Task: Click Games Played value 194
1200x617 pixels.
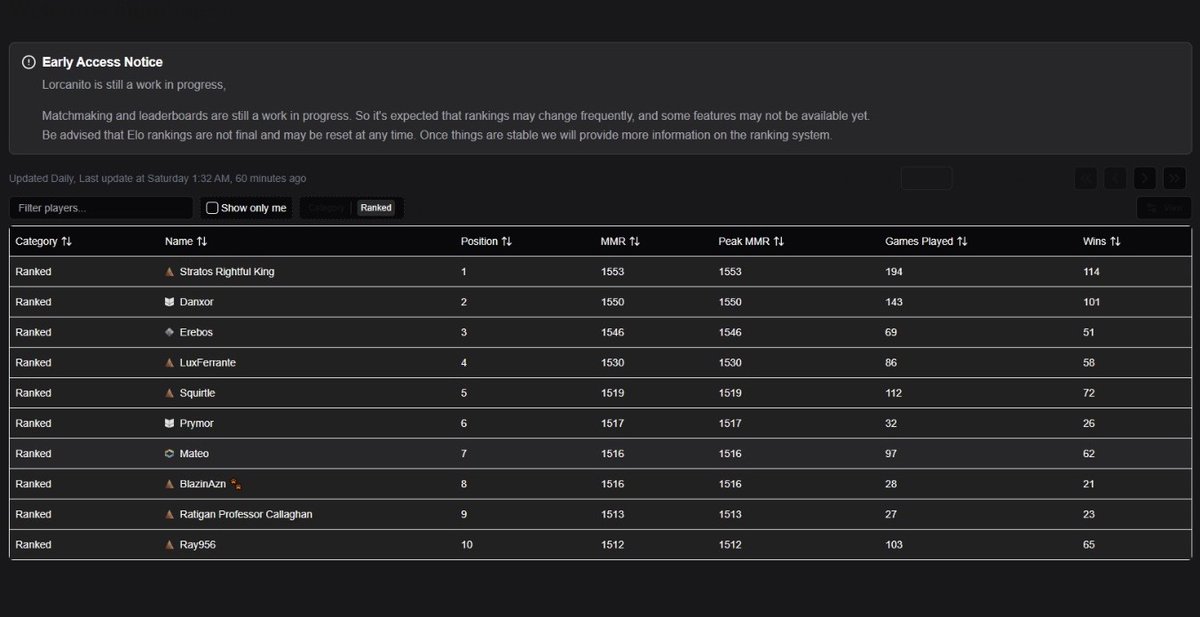Action: pyautogui.click(x=894, y=272)
